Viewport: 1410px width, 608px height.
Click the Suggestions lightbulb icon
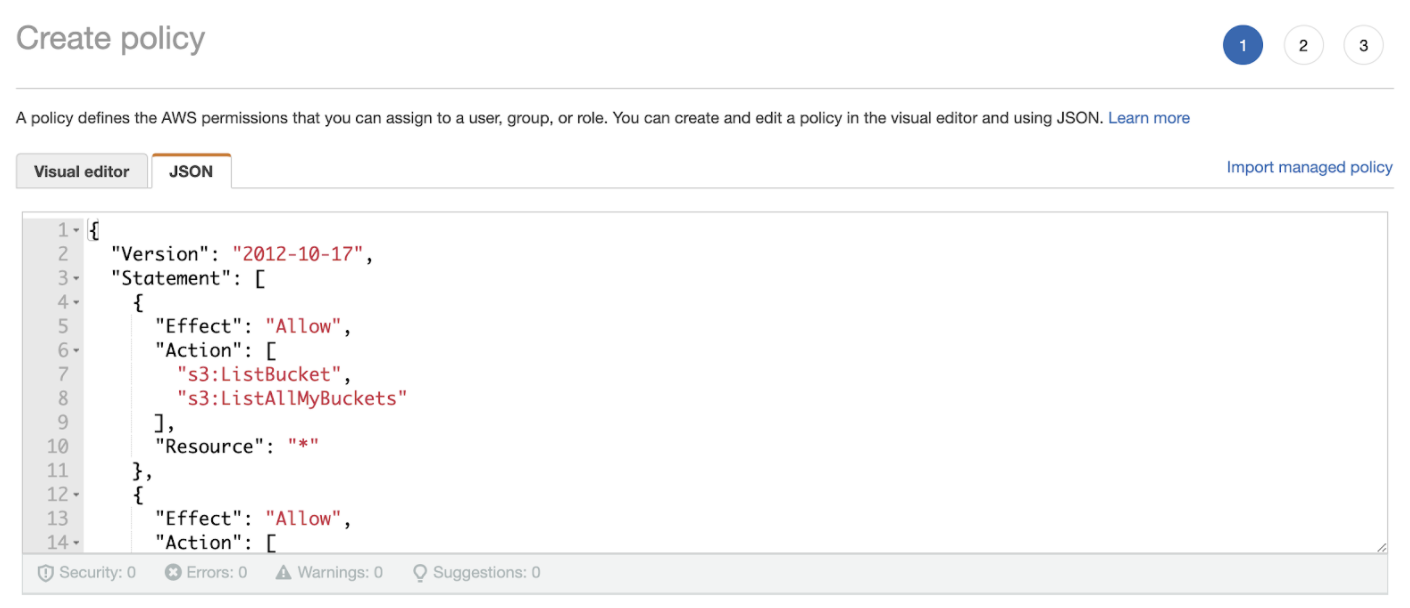(x=420, y=573)
